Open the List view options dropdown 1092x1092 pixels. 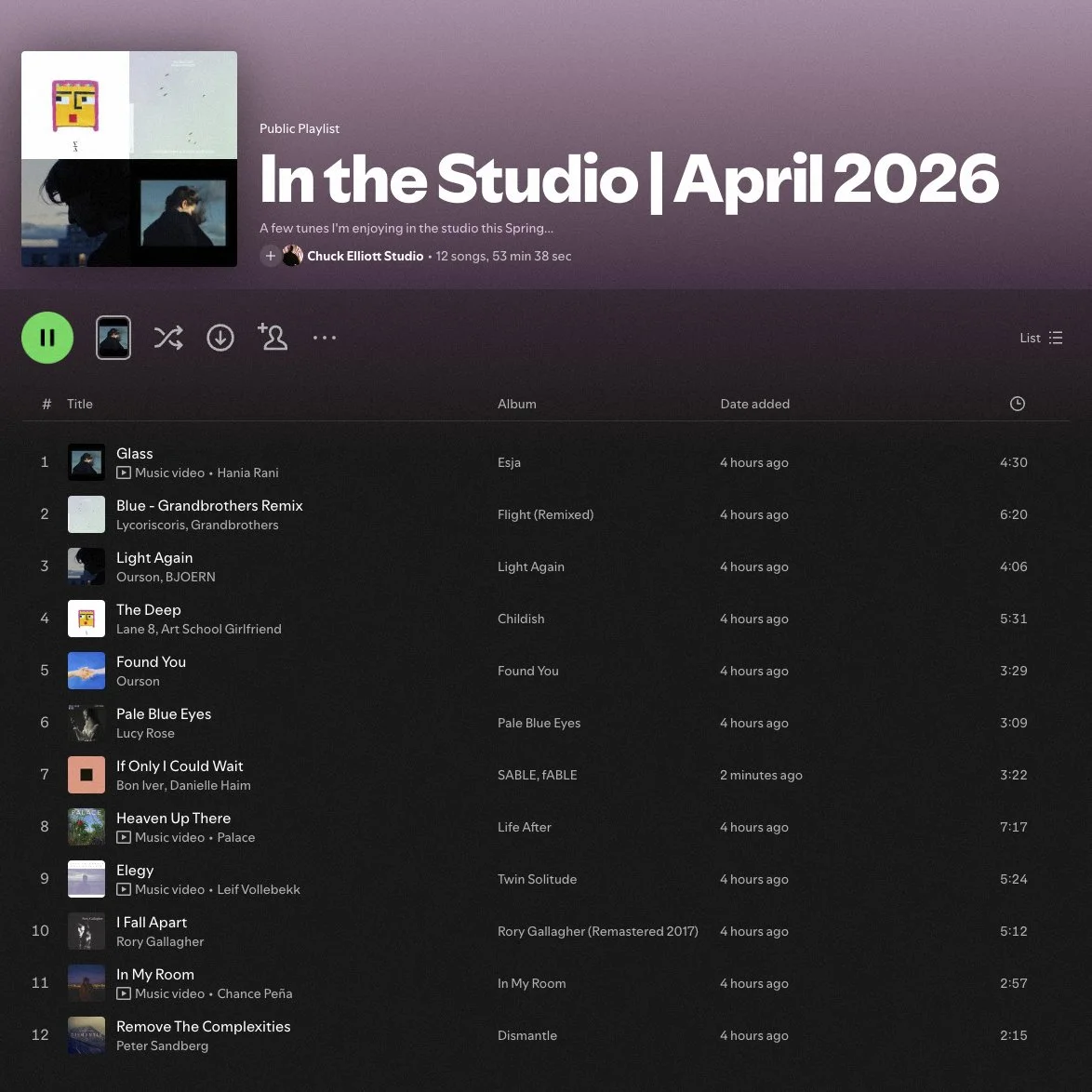click(1041, 338)
